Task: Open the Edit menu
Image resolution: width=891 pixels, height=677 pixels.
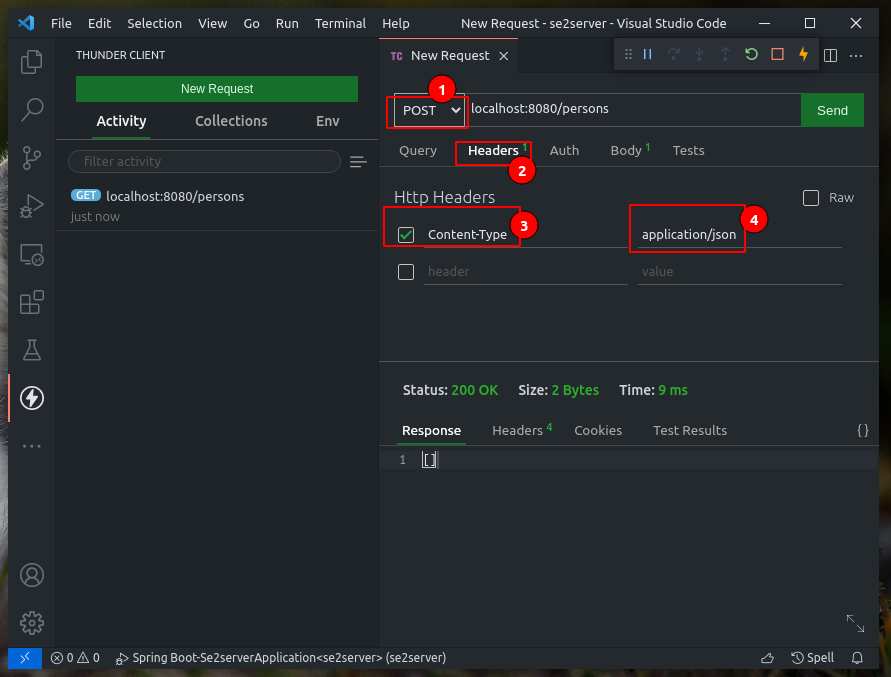Action: (99, 23)
